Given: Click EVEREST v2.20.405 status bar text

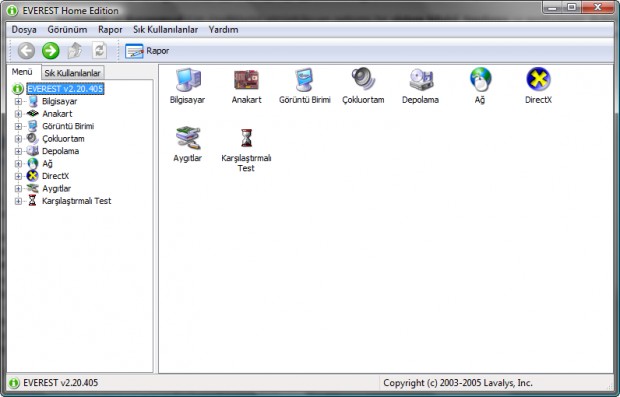Looking at the screenshot, I should pos(60,383).
